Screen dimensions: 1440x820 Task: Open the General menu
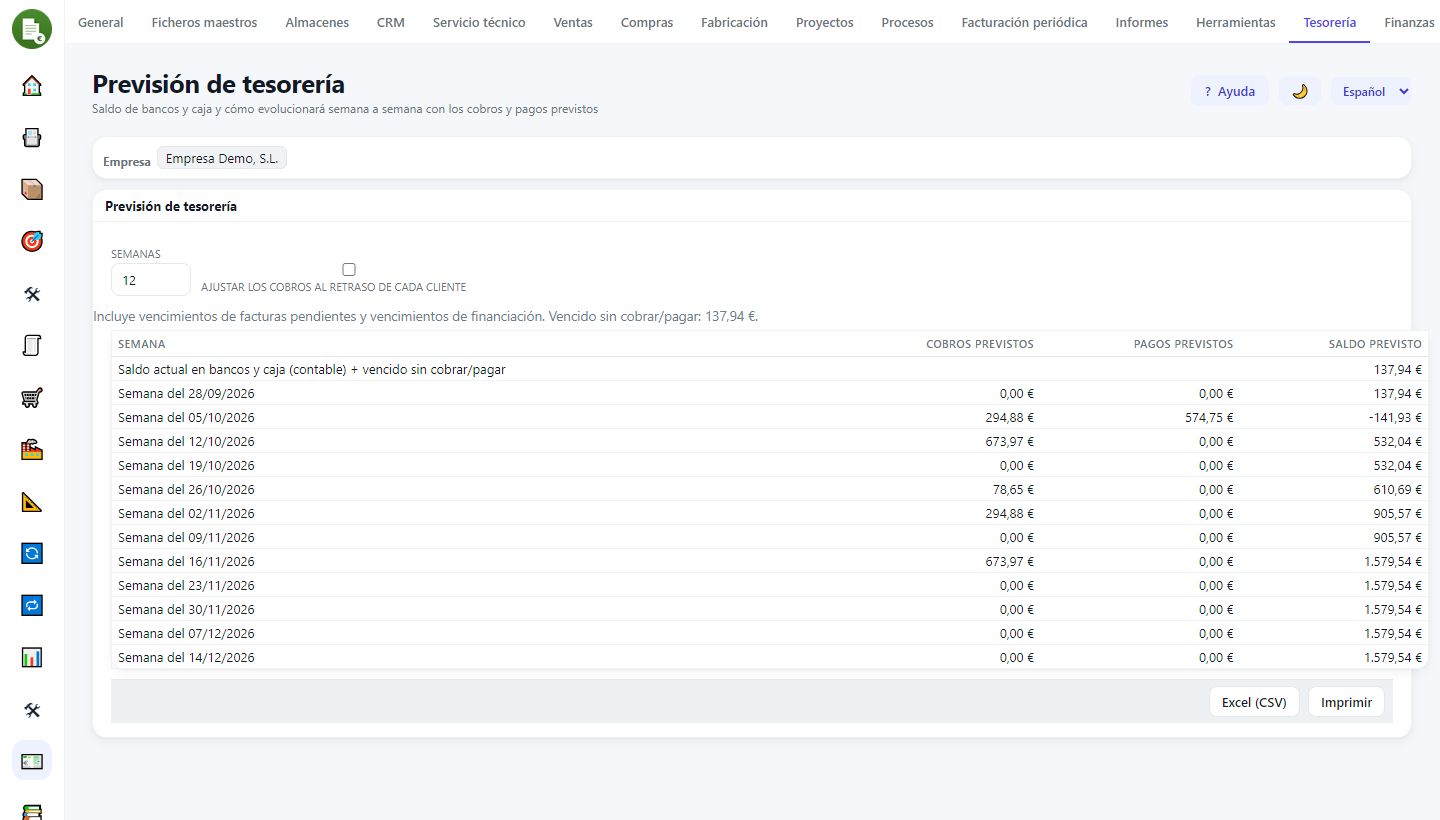101,22
